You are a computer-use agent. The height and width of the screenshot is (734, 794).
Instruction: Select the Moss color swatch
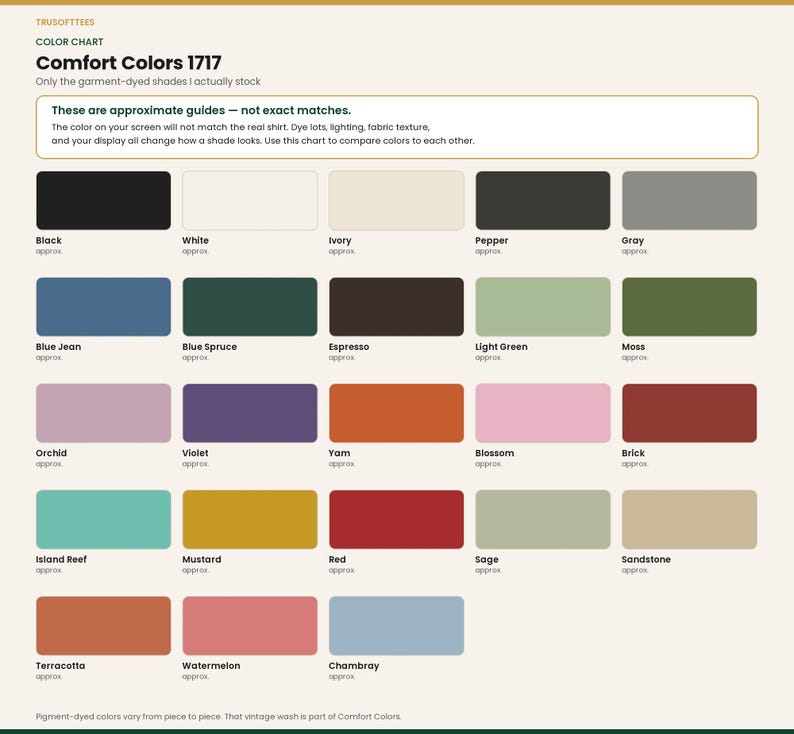689,307
